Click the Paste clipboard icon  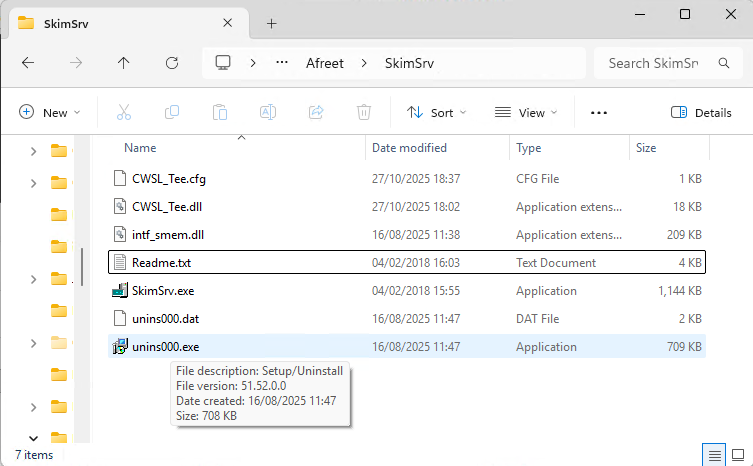pyautogui.click(x=220, y=113)
